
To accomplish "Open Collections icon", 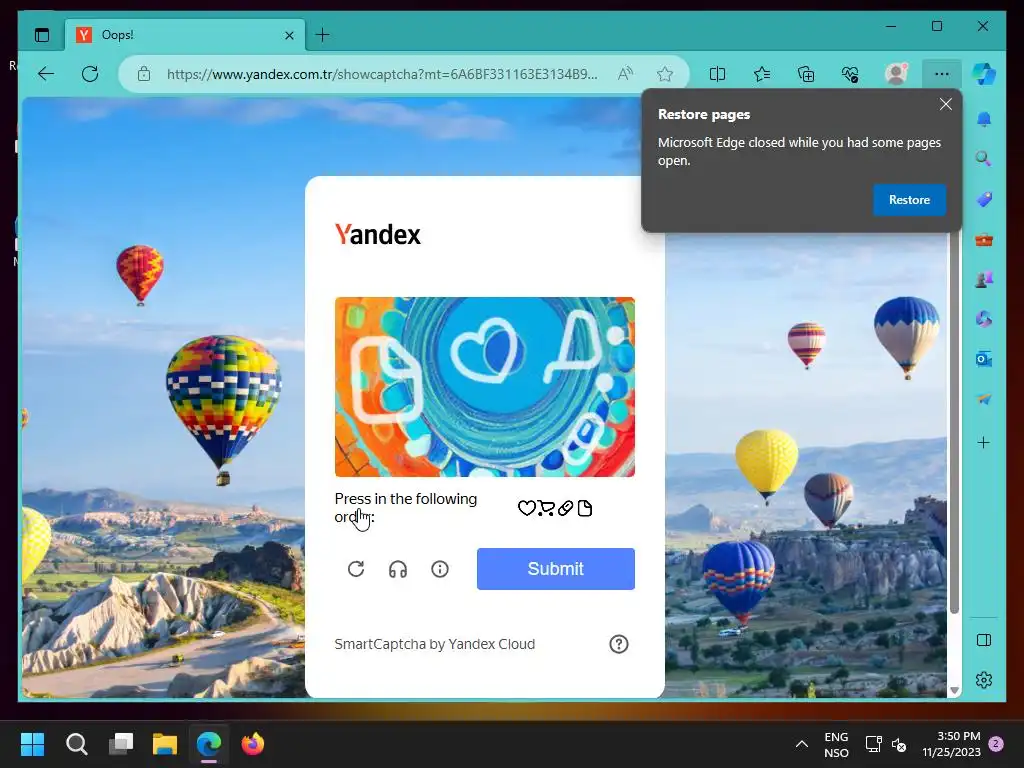I will [x=806, y=74].
